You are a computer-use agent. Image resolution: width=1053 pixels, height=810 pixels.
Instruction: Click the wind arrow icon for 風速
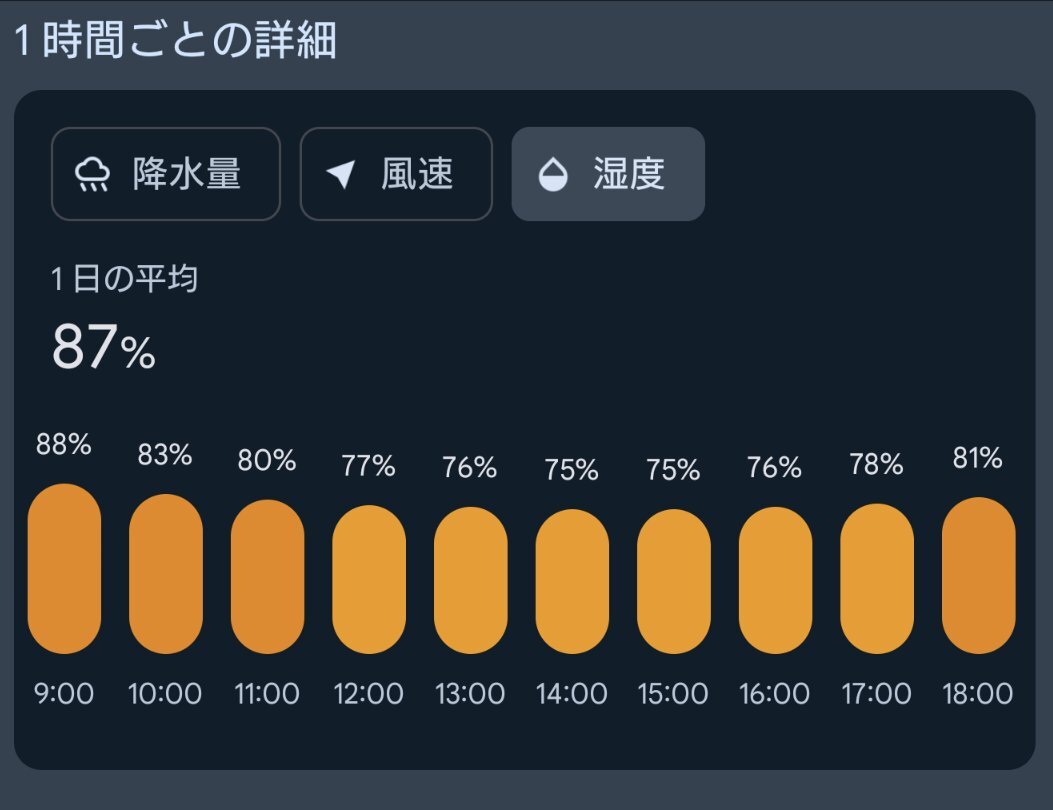click(340, 175)
